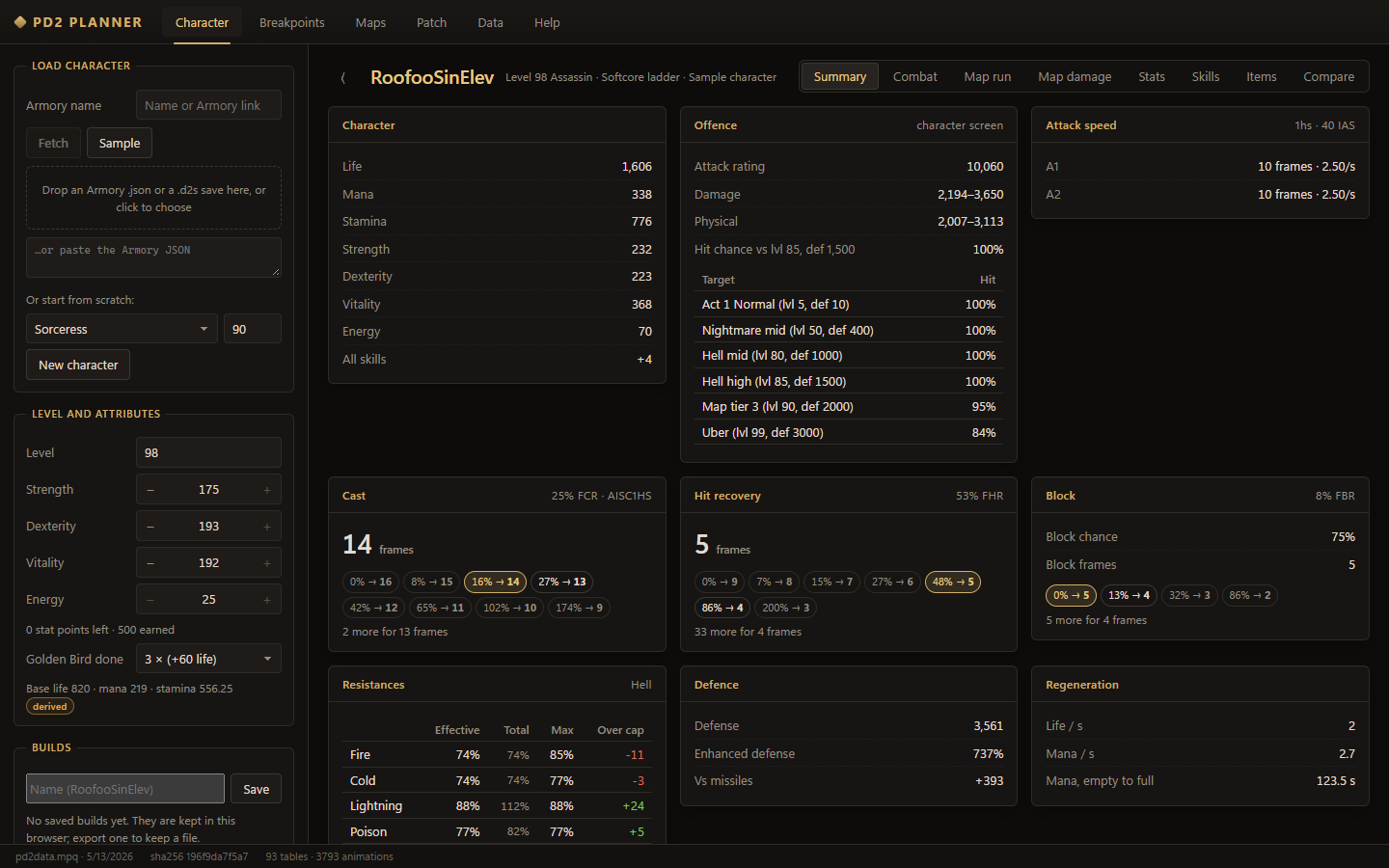Select block chip 0% → 5

[1072, 595]
